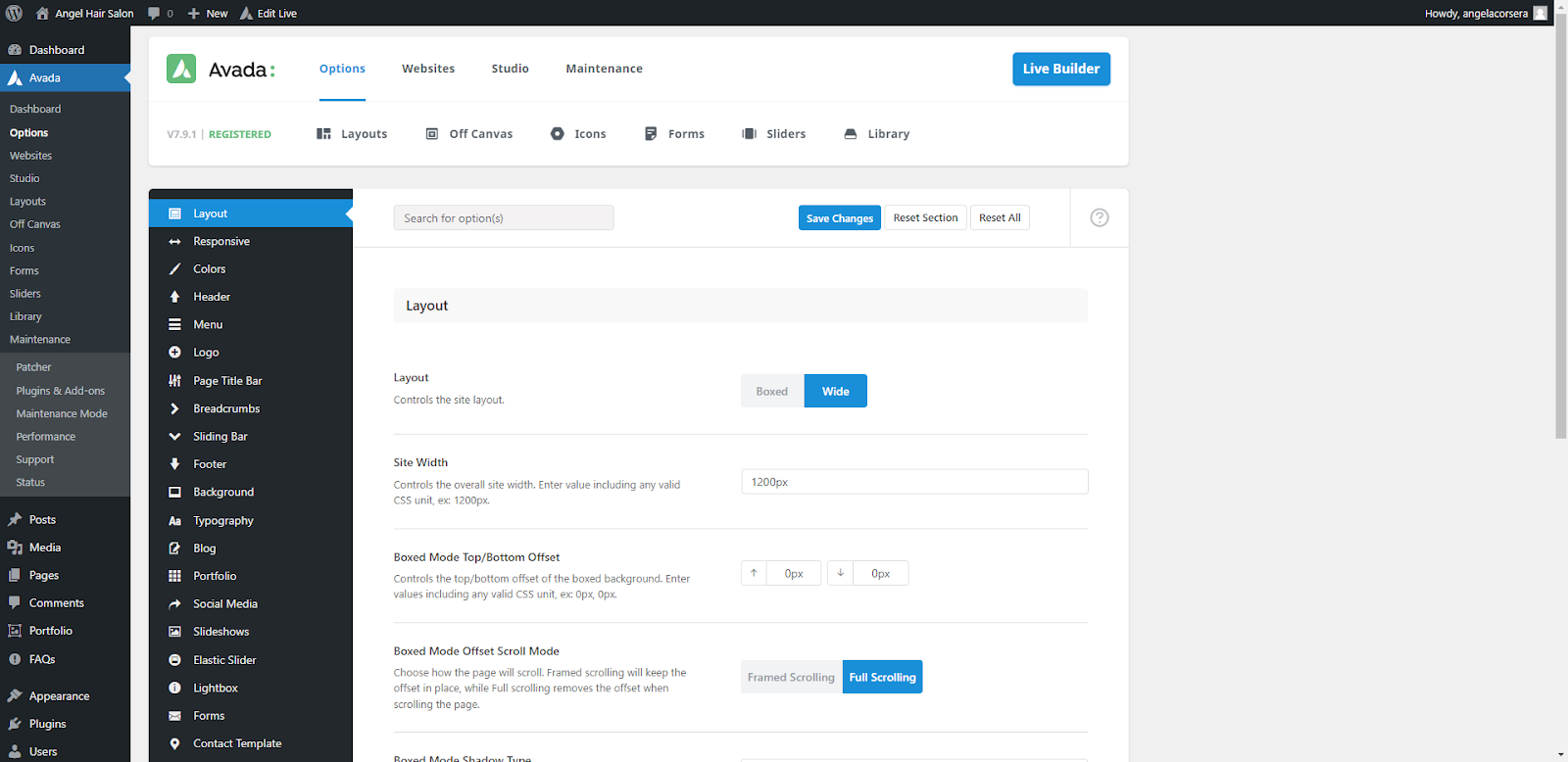Click the Blog edit icon in options panel
The width and height of the screenshot is (1568, 762).
click(x=174, y=548)
